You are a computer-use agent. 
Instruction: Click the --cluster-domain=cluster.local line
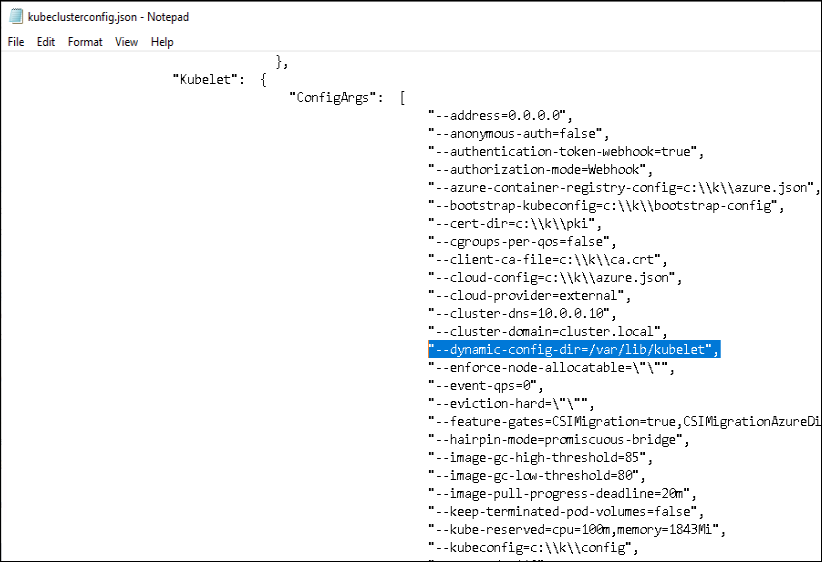547,332
